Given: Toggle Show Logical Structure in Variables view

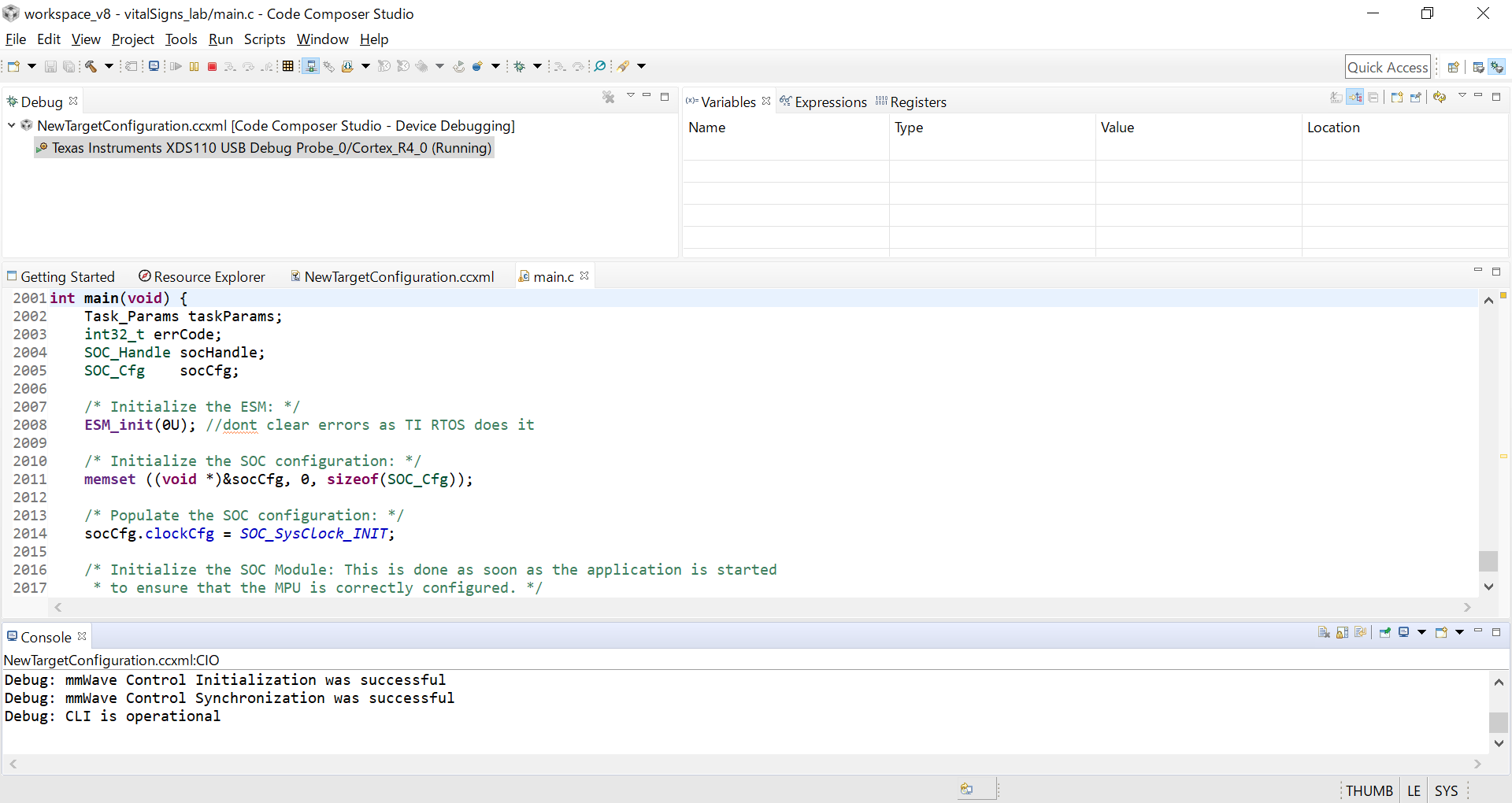Looking at the screenshot, I should (x=1355, y=97).
